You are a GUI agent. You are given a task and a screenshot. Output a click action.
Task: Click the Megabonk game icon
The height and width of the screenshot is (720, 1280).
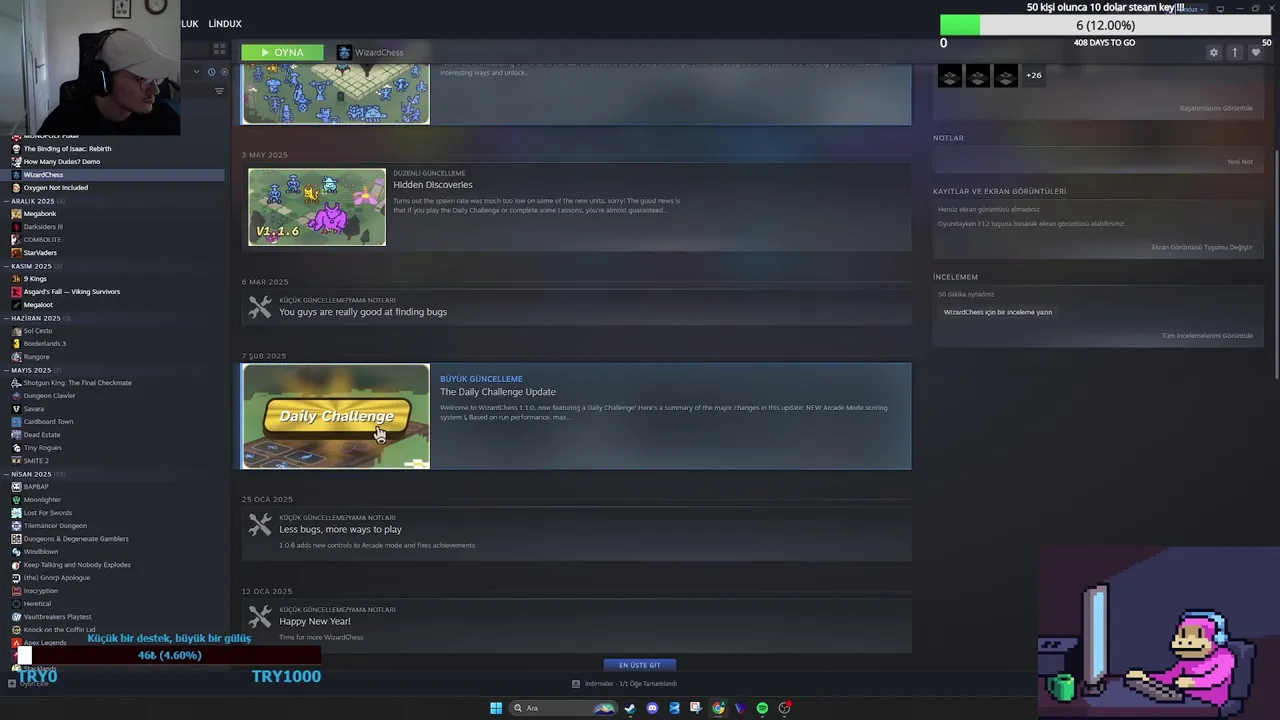click(x=16, y=214)
